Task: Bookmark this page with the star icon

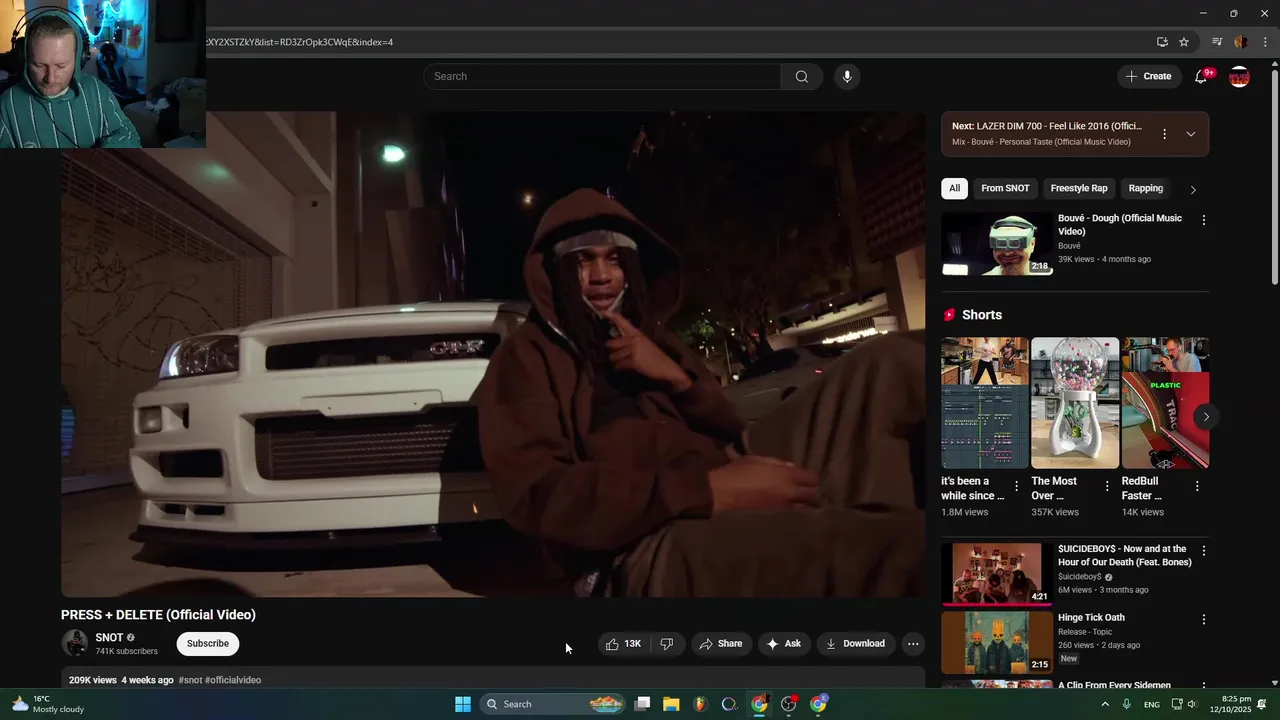Action: (1184, 42)
